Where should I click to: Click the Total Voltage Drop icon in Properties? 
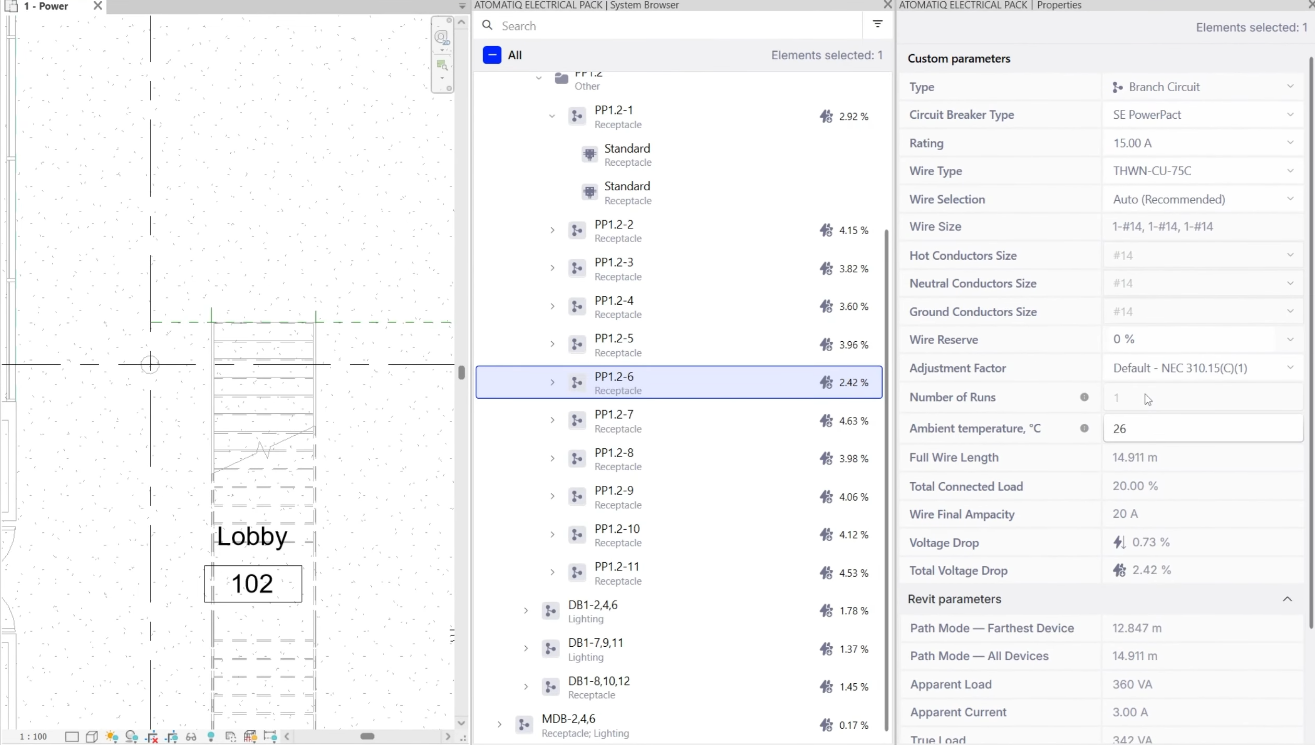1120,570
